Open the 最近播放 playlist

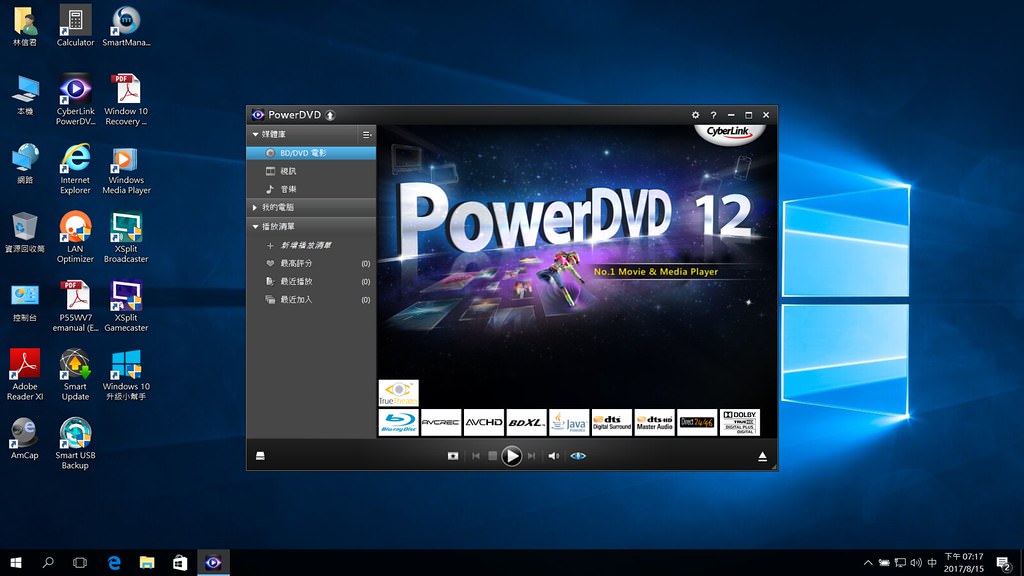pyautogui.click(x=311, y=281)
